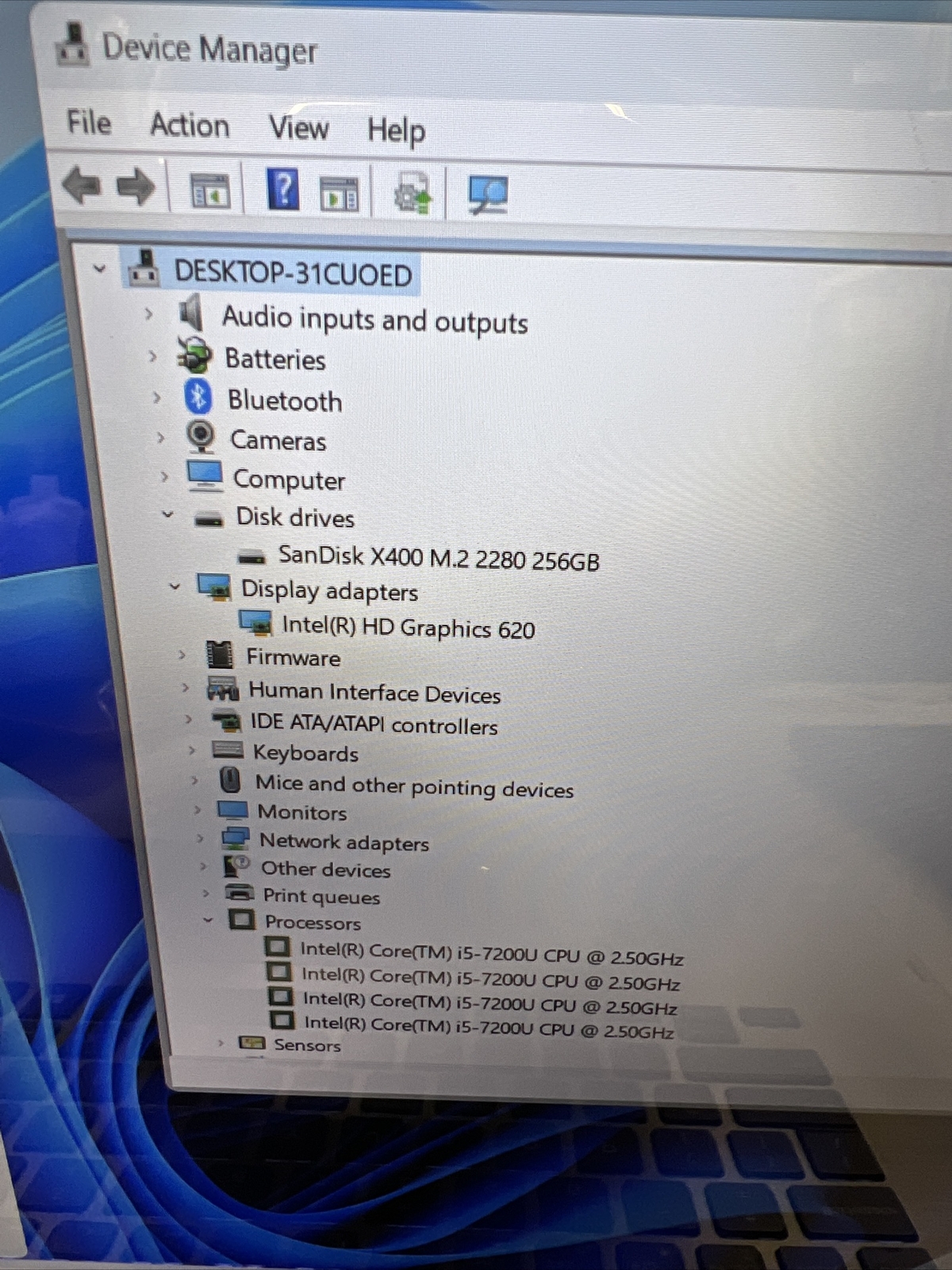Click the Forward arrow toolbar button
This screenshot has width=952, height=1270.
pos(136,187)
